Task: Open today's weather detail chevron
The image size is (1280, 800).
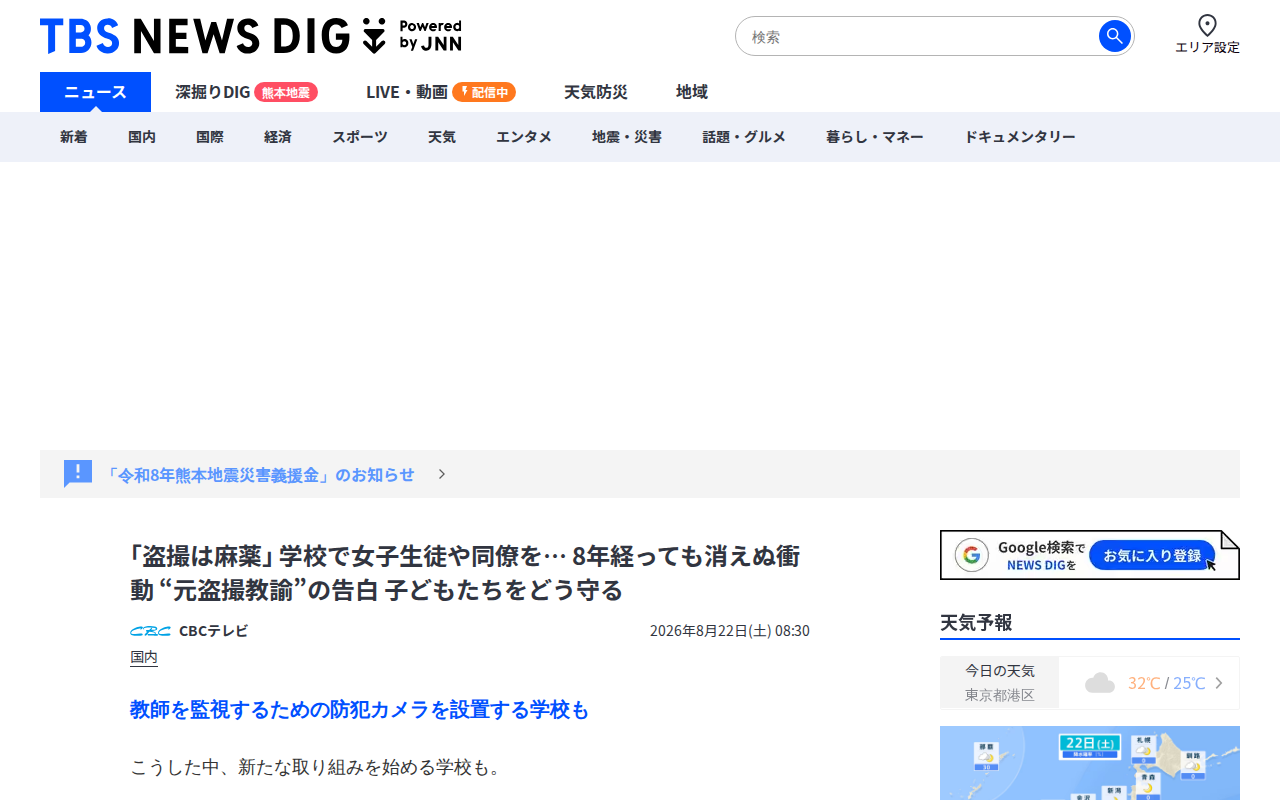Action: 1219,683
